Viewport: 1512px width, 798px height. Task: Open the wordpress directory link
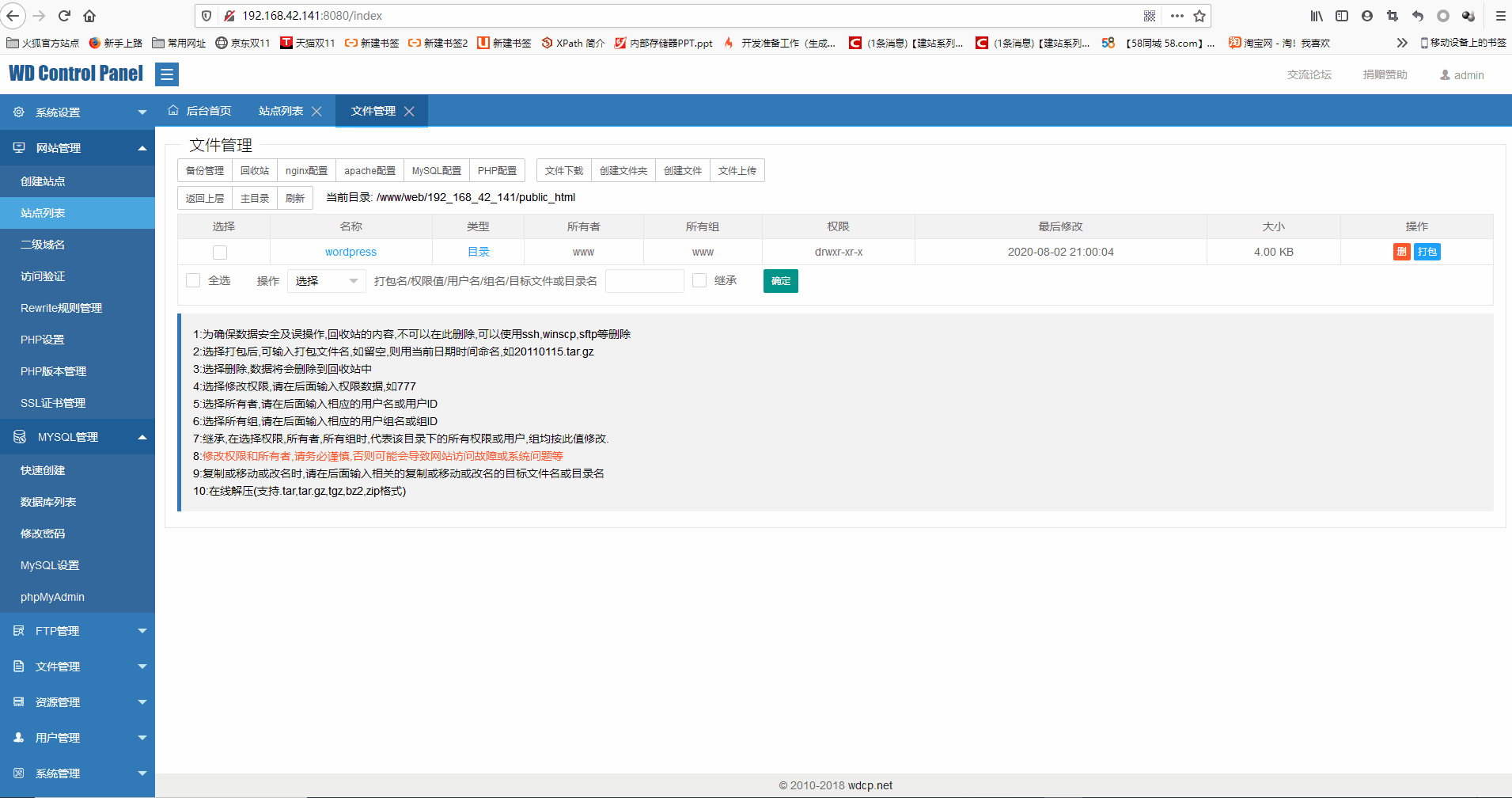351,252
